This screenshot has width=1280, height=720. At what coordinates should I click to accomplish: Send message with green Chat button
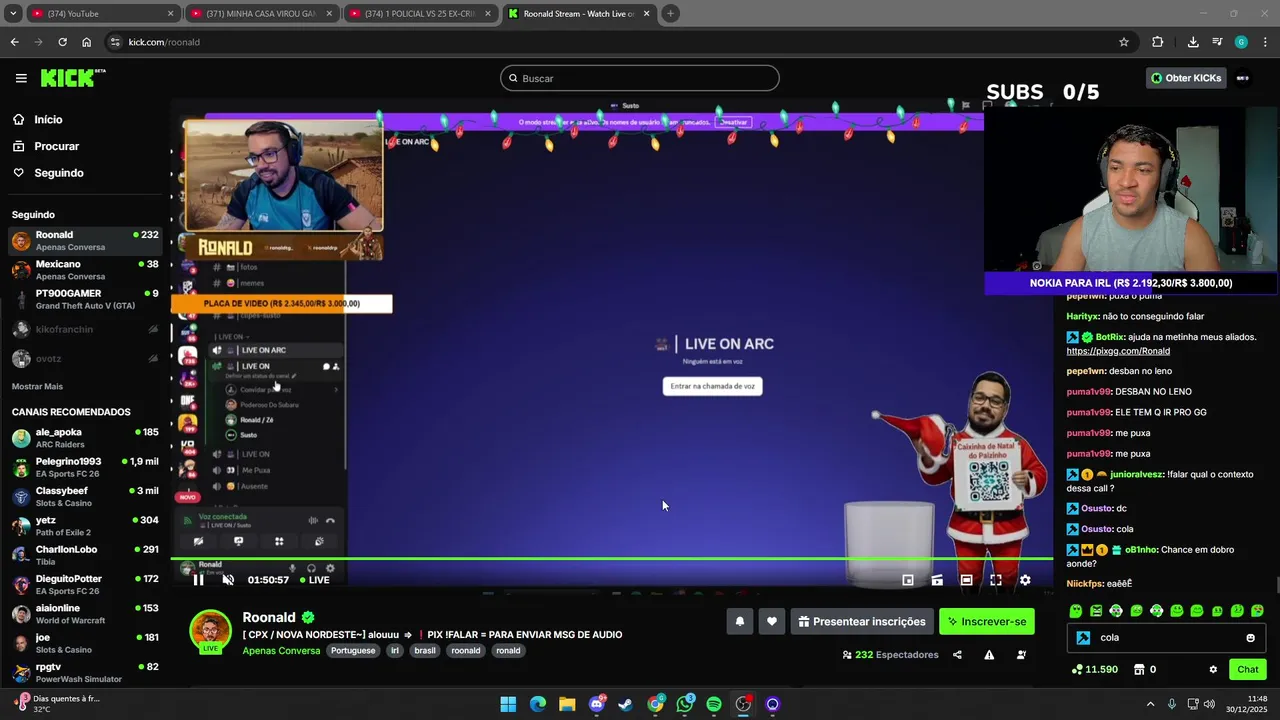[1248, 670]
